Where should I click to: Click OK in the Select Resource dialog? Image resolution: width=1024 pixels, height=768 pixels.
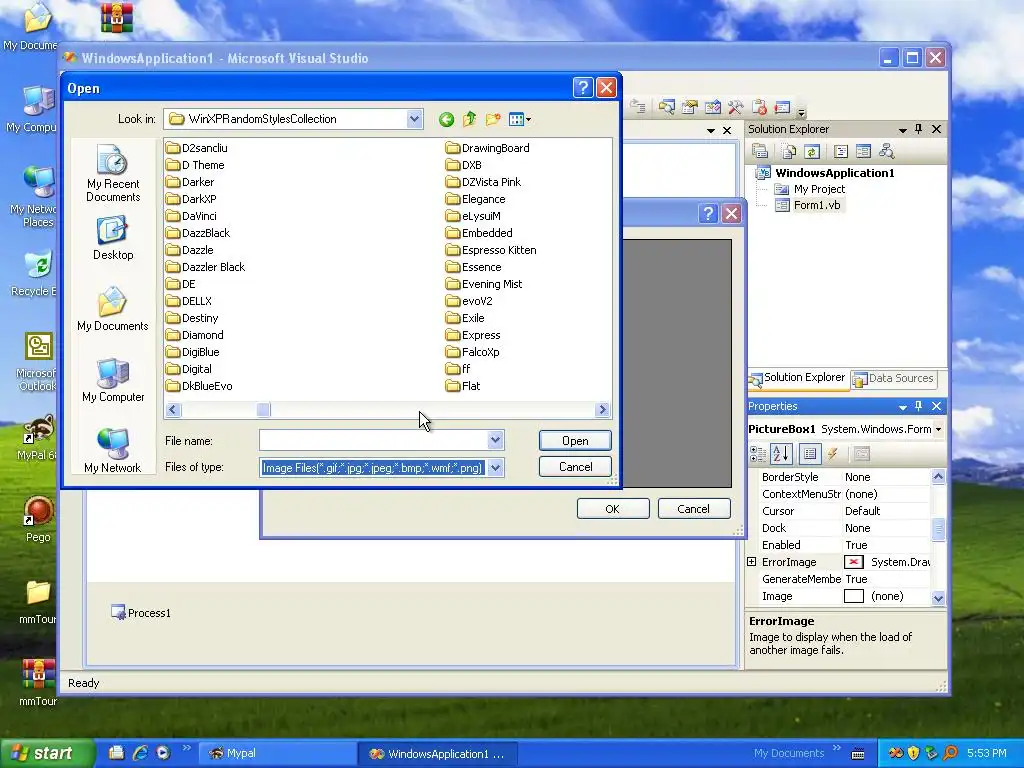click(613, 509)
